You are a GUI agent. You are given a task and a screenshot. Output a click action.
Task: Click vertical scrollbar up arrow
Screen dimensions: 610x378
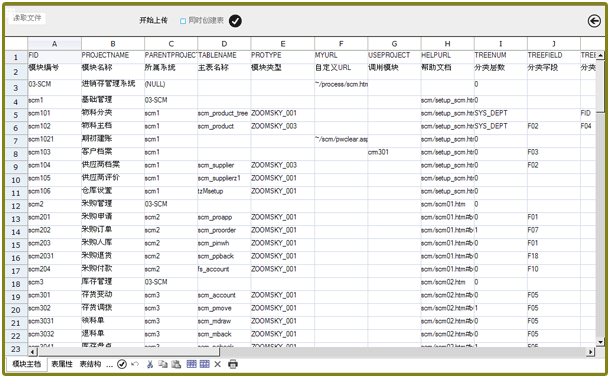(600, 56)
